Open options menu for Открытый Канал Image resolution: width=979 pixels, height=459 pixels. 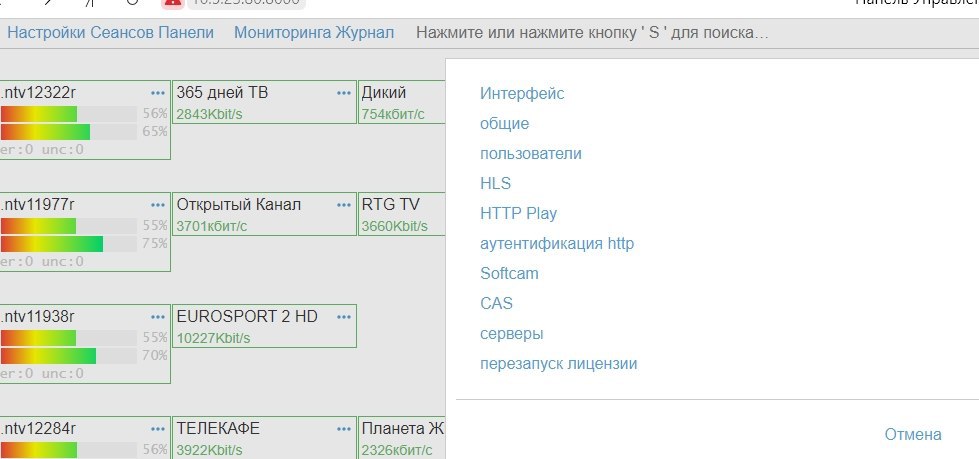point(343,205)
